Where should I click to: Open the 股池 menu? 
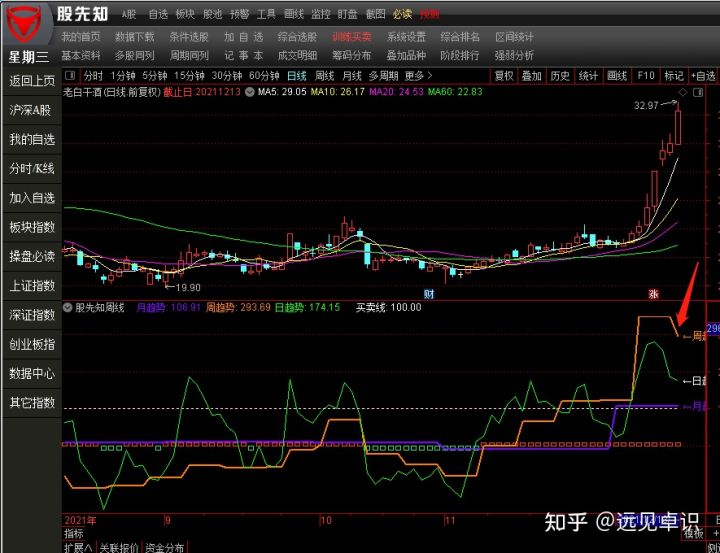pyautogui.click(x=212, y=14)
